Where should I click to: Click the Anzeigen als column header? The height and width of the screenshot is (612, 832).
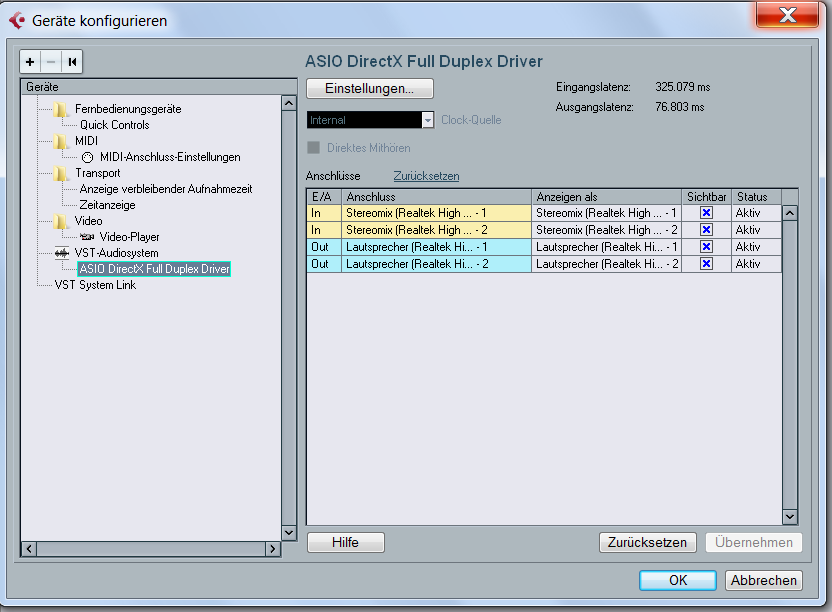(606, 197)
